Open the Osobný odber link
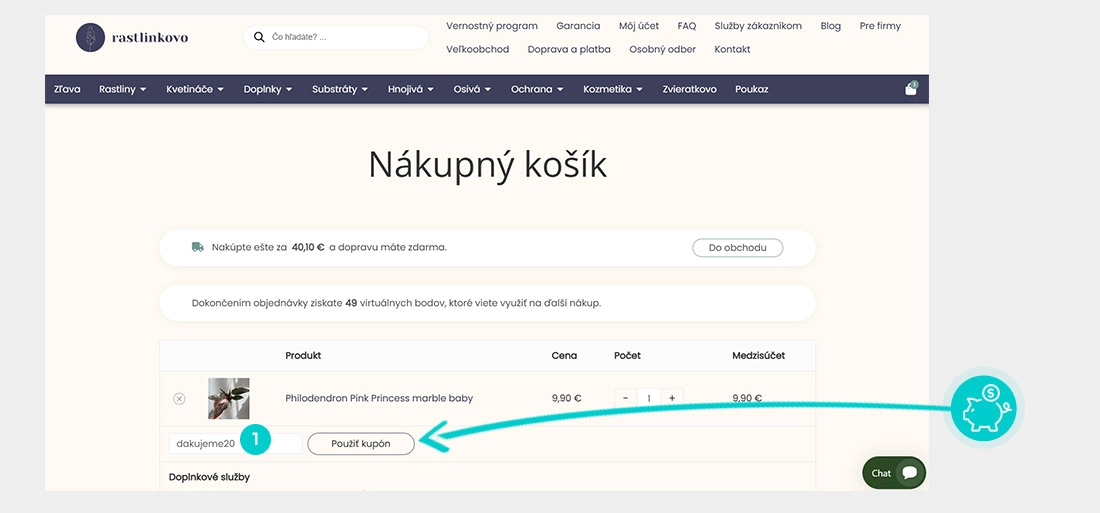Screen dimensions: 1100x513 pos(662,49)
